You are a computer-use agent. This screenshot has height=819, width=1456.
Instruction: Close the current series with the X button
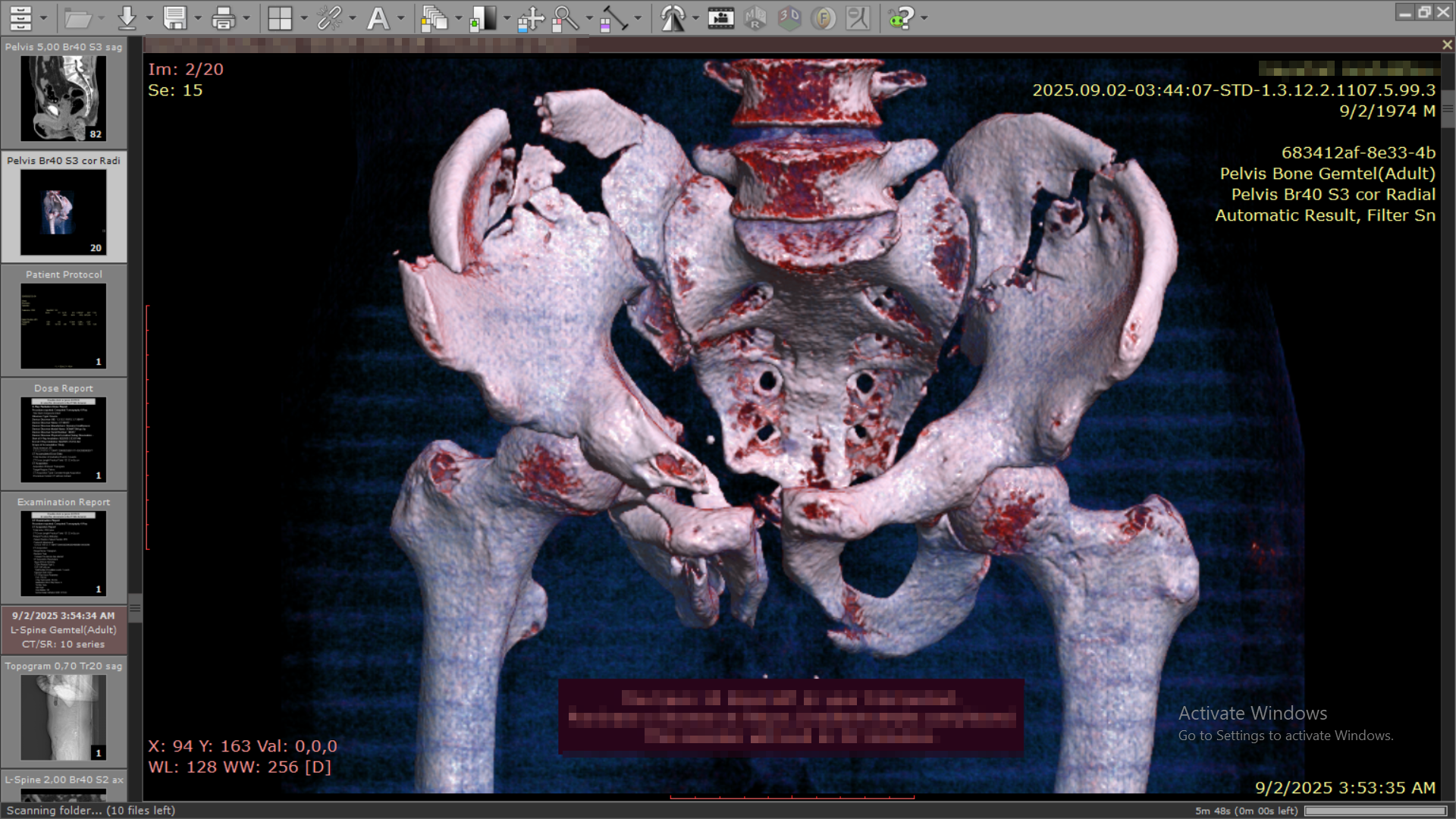(1447, 45)
